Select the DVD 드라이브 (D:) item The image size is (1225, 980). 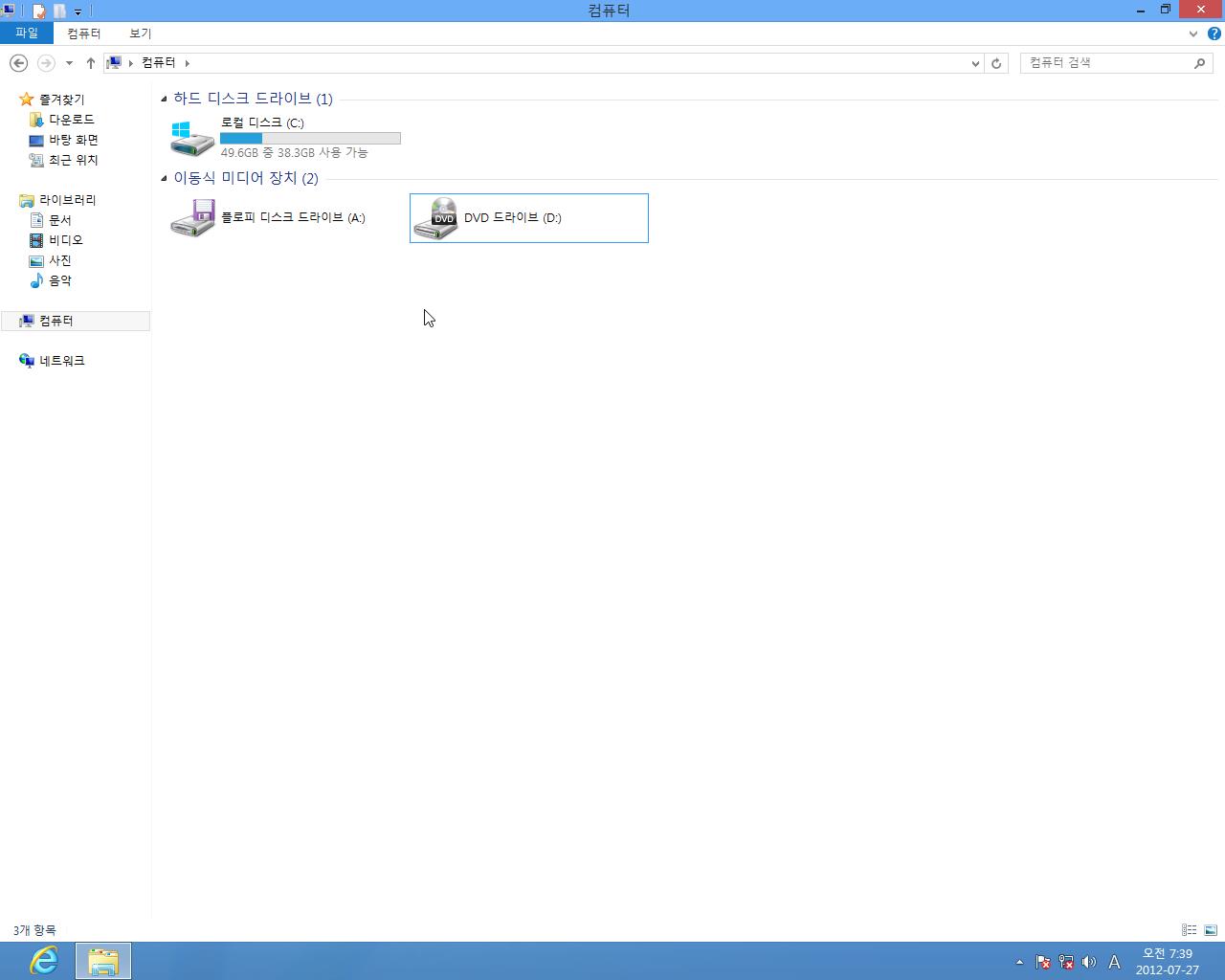(x=529, y=218)
